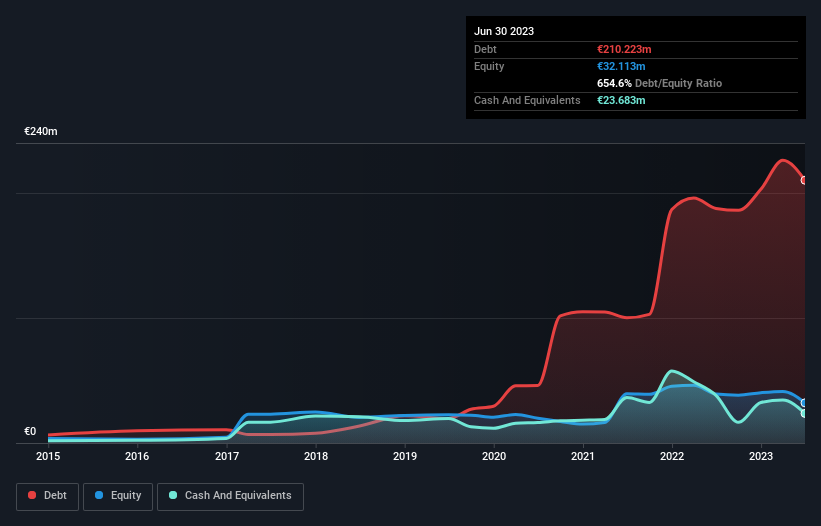Click the 2016 x-axis label
Screen dimensions: 821x526
(x=137, y=456)
